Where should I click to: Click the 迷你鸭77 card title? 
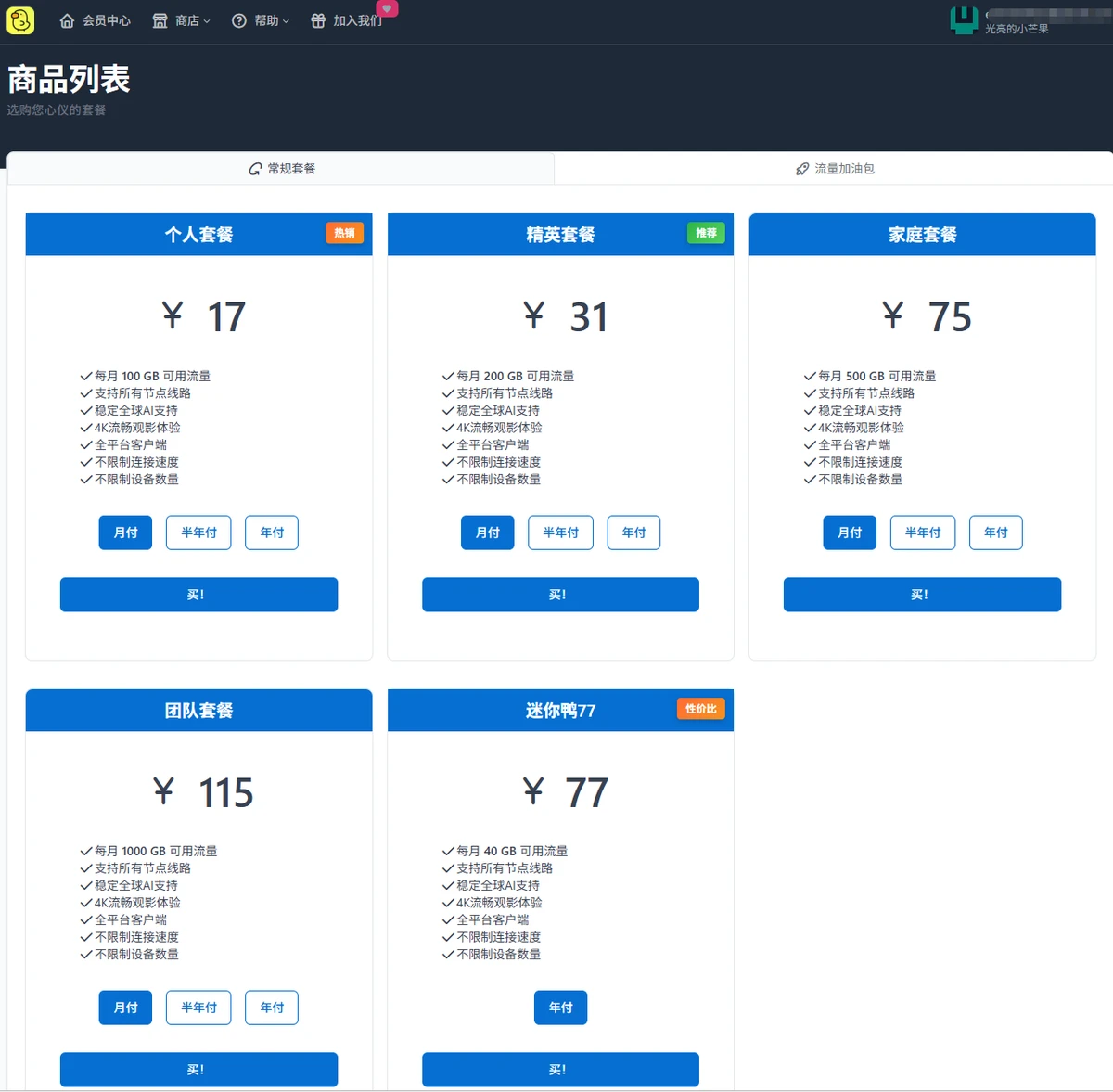(560, 711)
